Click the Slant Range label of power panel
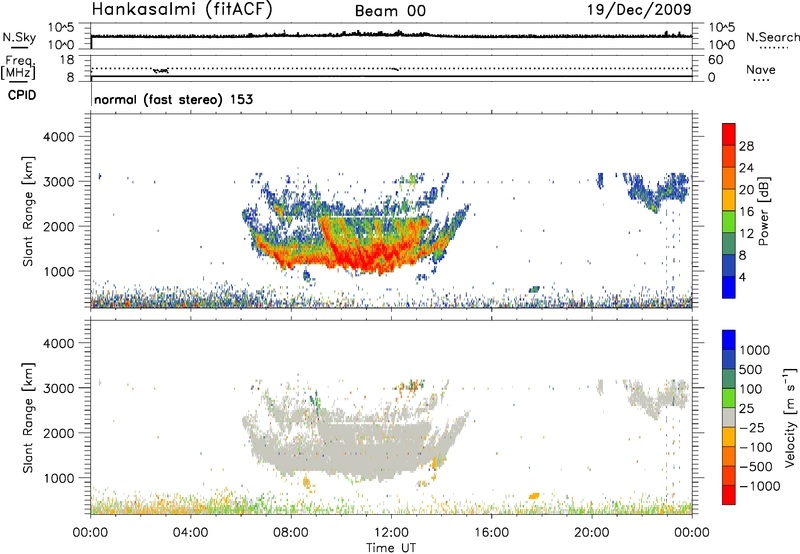The width and height of the screenshot is (800, 554). (28, 211)
